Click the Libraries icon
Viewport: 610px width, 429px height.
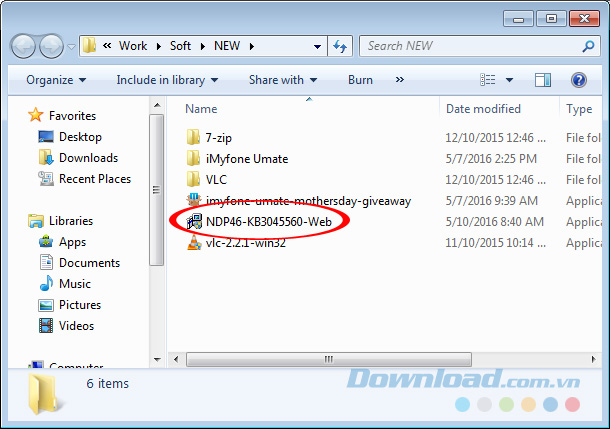click(36, 221)
